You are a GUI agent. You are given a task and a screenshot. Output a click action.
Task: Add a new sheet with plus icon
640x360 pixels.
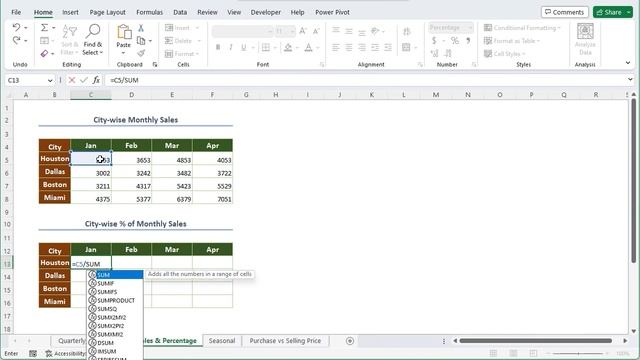click(350, 341)
